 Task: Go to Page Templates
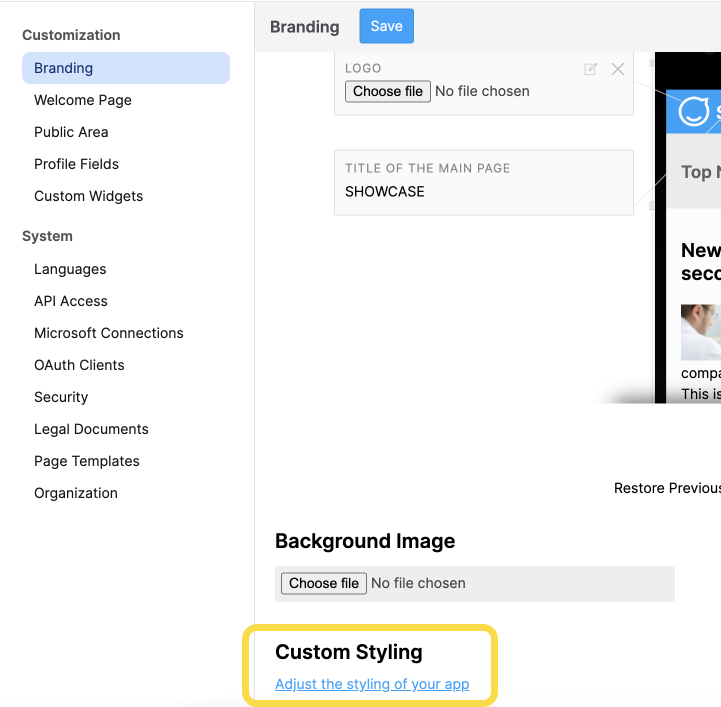(x=86, y=461)
